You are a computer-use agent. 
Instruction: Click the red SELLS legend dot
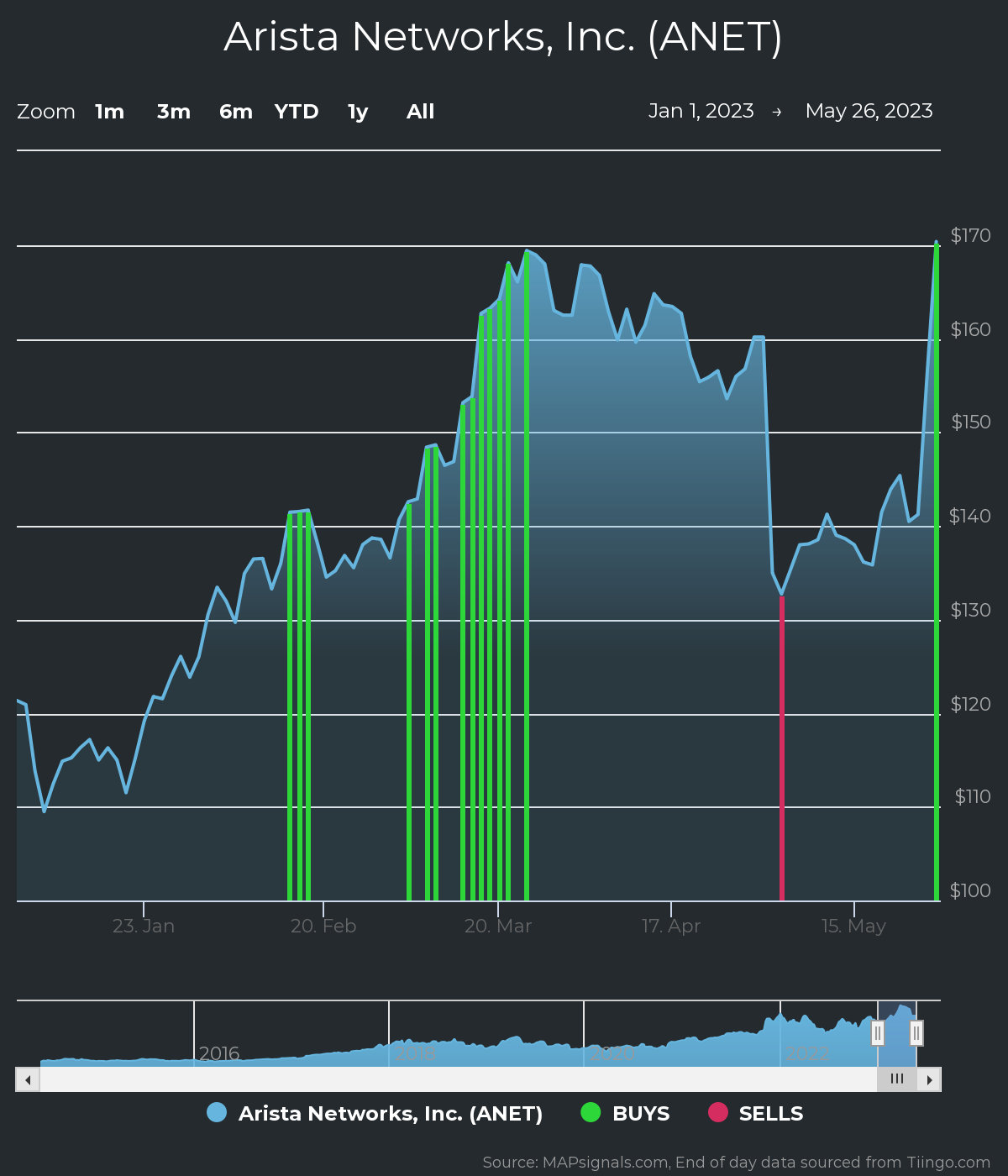[x=718, y=1112]
